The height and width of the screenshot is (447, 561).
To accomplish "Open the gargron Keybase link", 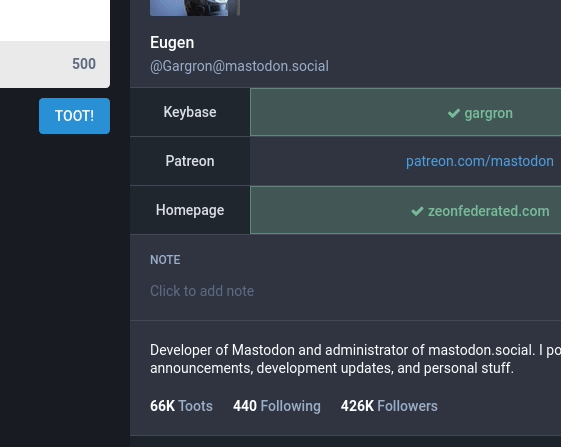I will click(x=488, y=113).
